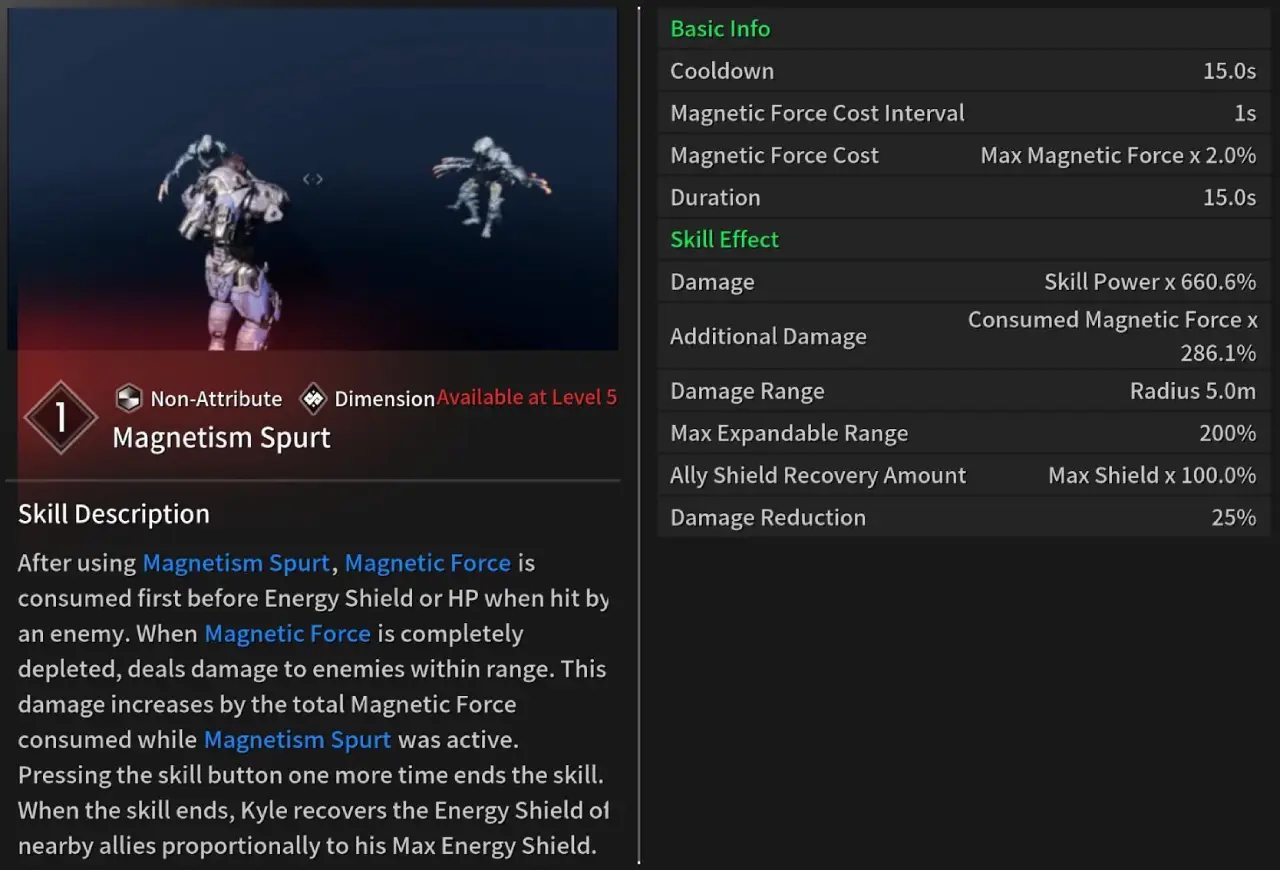Select the diamond badge beside Dimension label
This screenshot has width=1280, height=870.
tap(313, 398)
